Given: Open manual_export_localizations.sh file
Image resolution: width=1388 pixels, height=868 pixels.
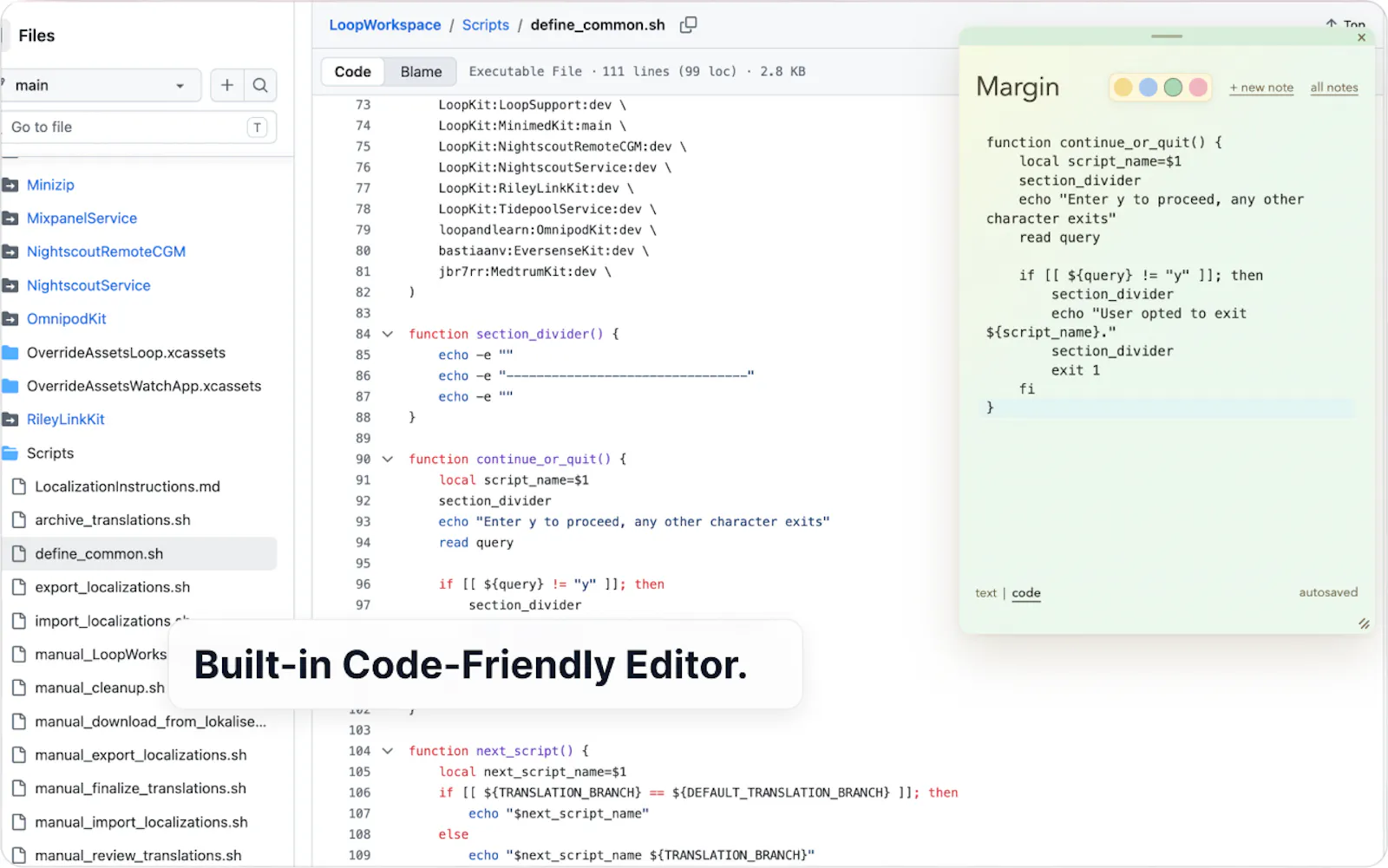Looking at the screenshot, I should pos(141,755).
